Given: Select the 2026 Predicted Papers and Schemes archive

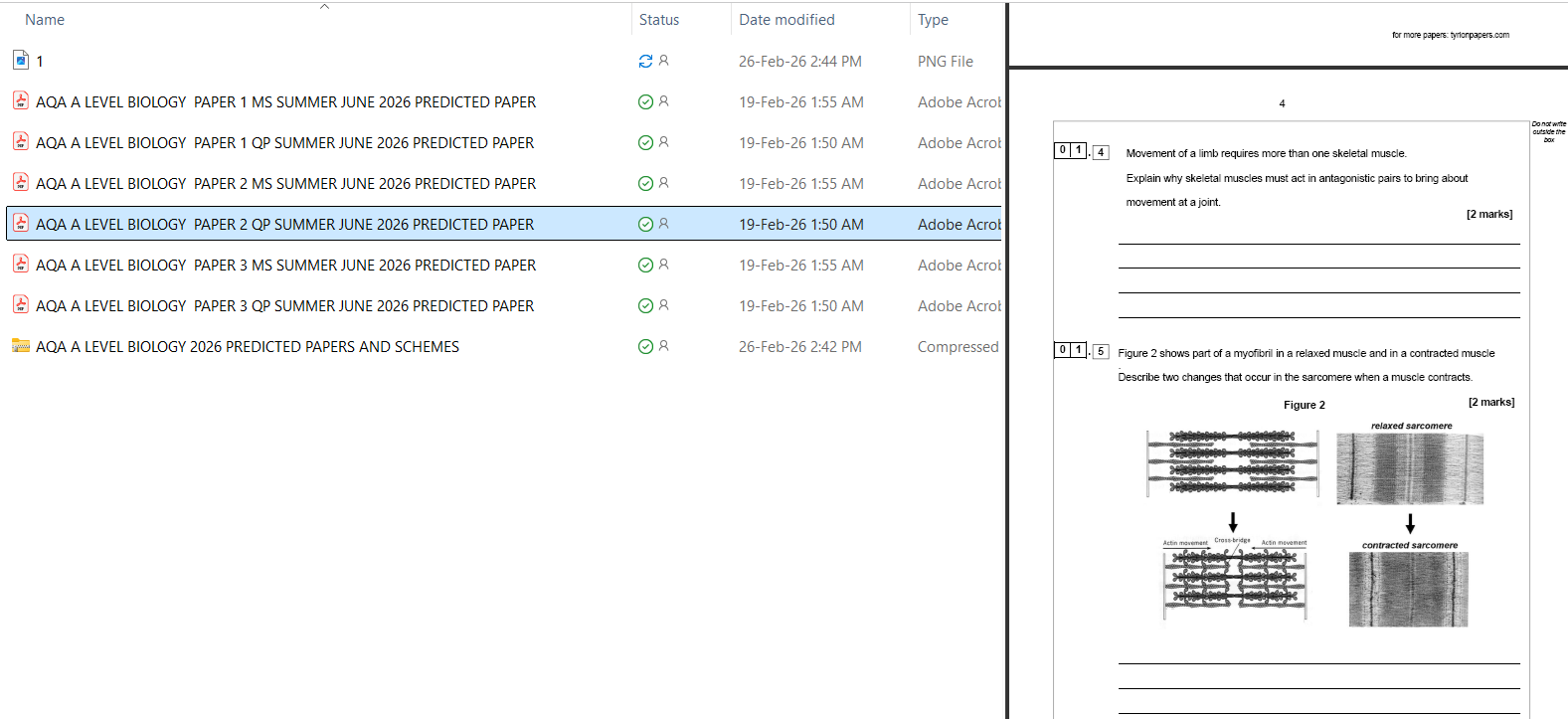Looking at the screenshot, I should (248, 347).
